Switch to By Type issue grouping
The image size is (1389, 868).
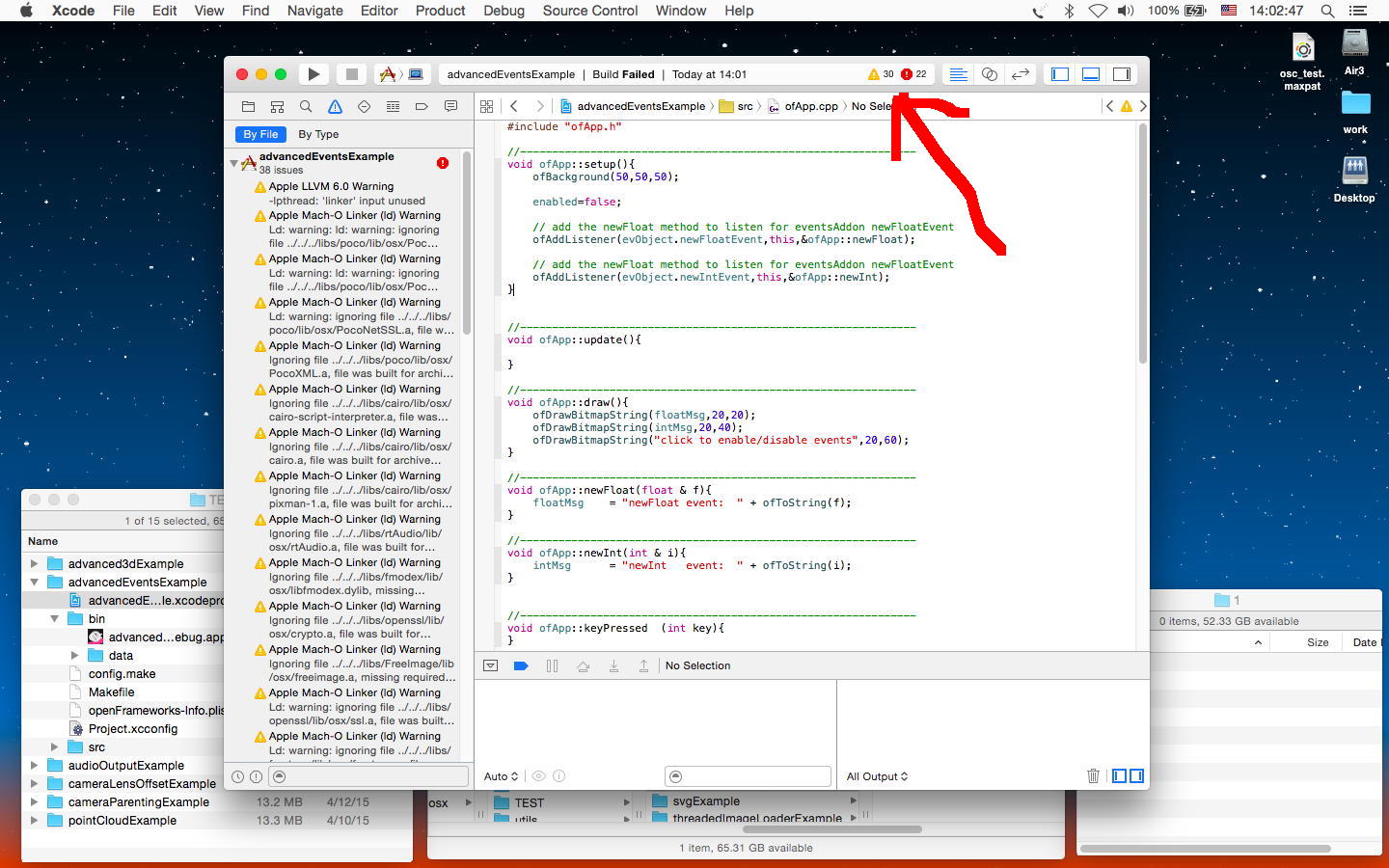pos(318,135)
